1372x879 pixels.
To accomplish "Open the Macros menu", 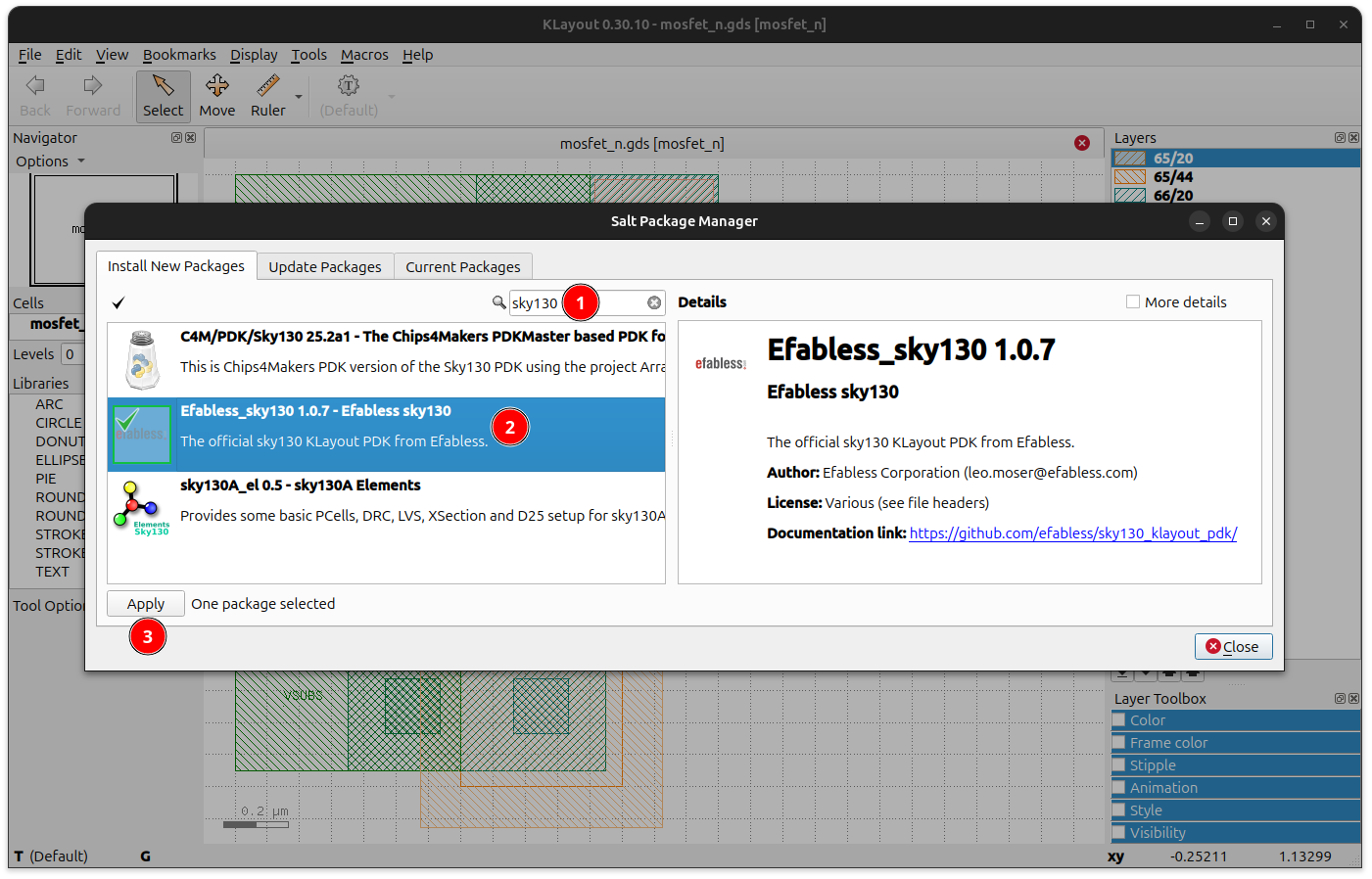I will [x=364, y=55].
